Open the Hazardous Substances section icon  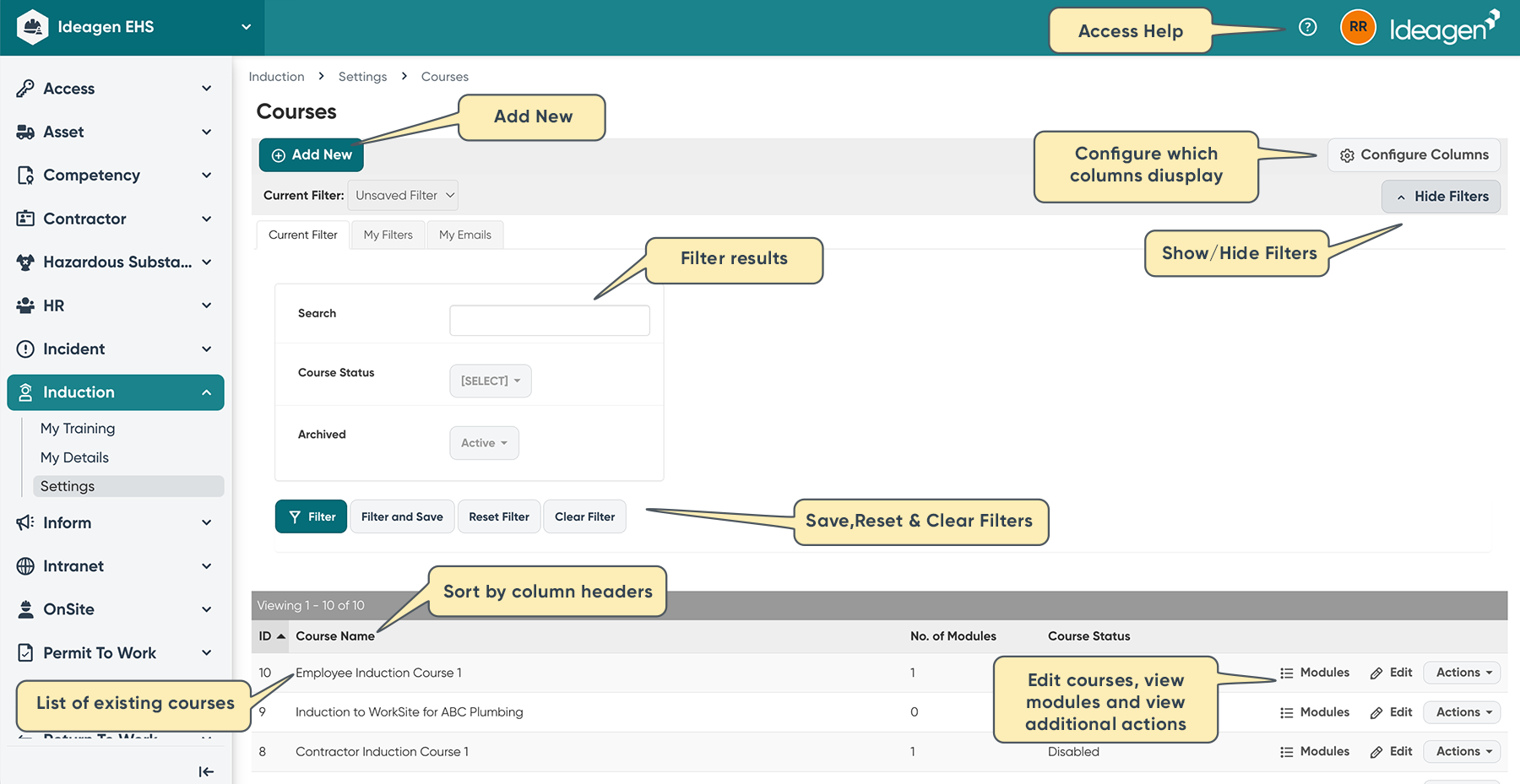click(24, 262)
